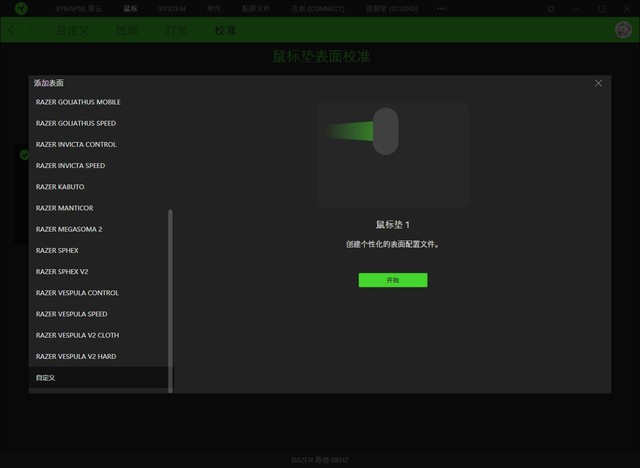640x468 pixels.
Task: Select RAZER VESPULA V2 HARD
Action: tap(101, 357)
